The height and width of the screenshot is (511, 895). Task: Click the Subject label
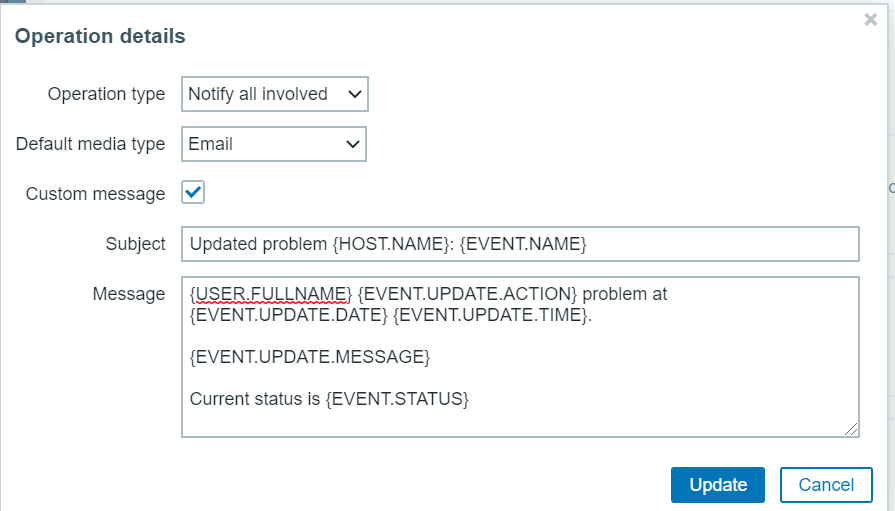tap(135, 244)
